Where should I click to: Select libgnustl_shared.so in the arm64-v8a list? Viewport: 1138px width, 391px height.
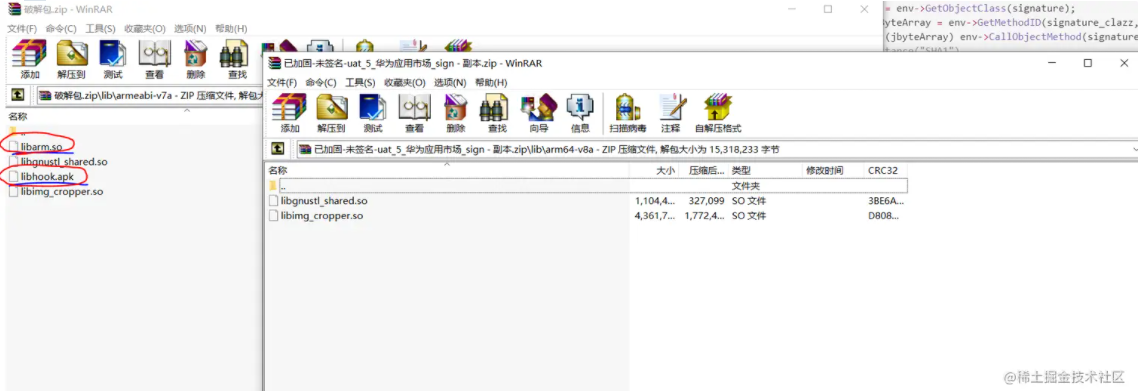tap(324, 200)
